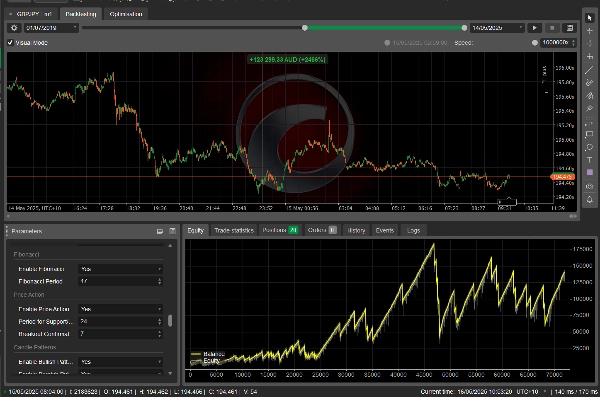600x397 pixels.
Task: Toggle the Visual Mode checkbox
Action: click(10, 42)
